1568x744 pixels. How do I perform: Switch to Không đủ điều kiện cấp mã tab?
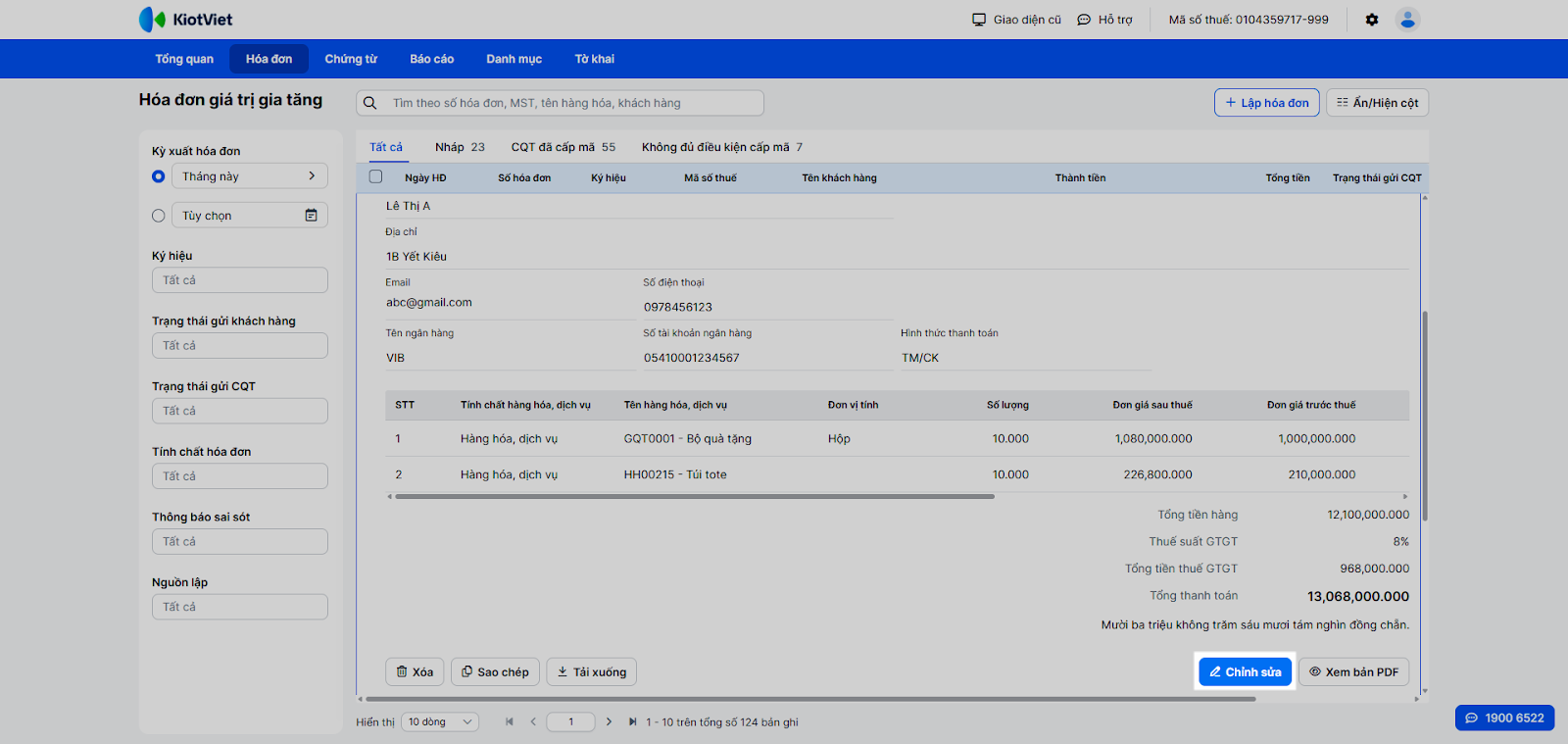722,147
